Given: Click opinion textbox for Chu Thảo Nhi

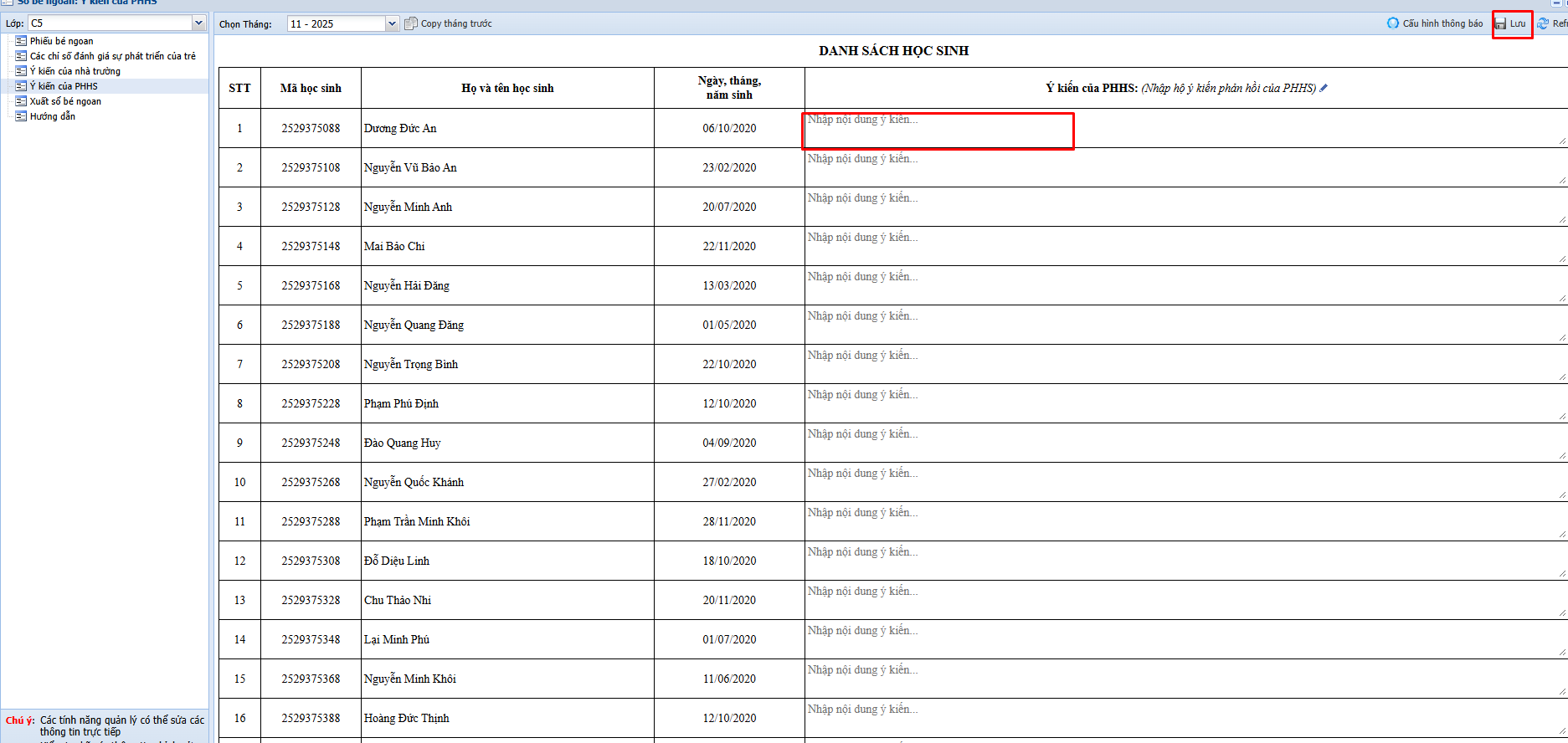Looking at the screenshot, I should point(1186,601).
